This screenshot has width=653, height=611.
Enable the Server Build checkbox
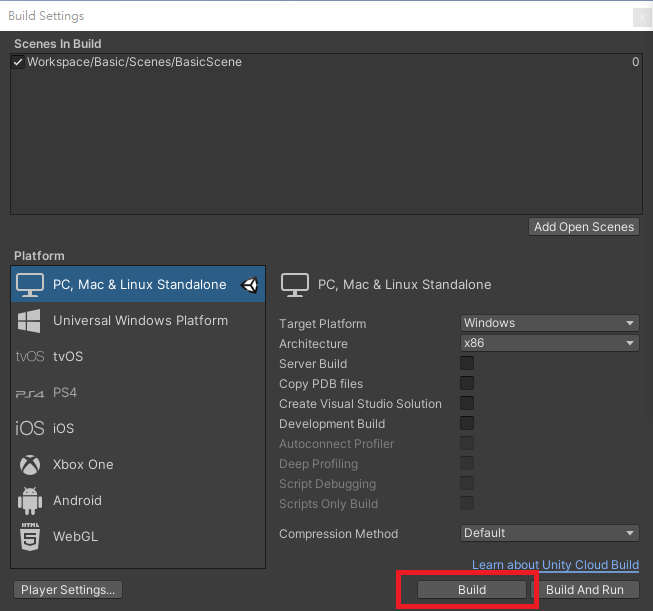coord(467,363)
